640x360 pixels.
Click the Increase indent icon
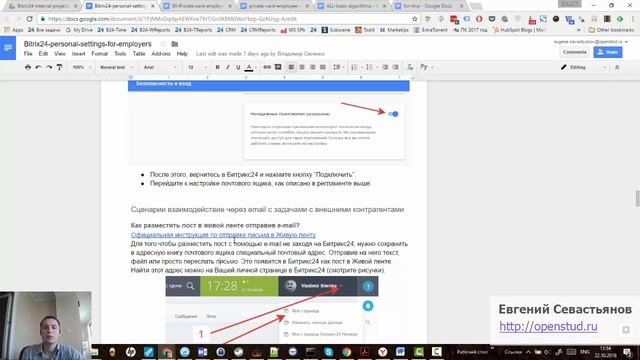(x=396, y=67)
